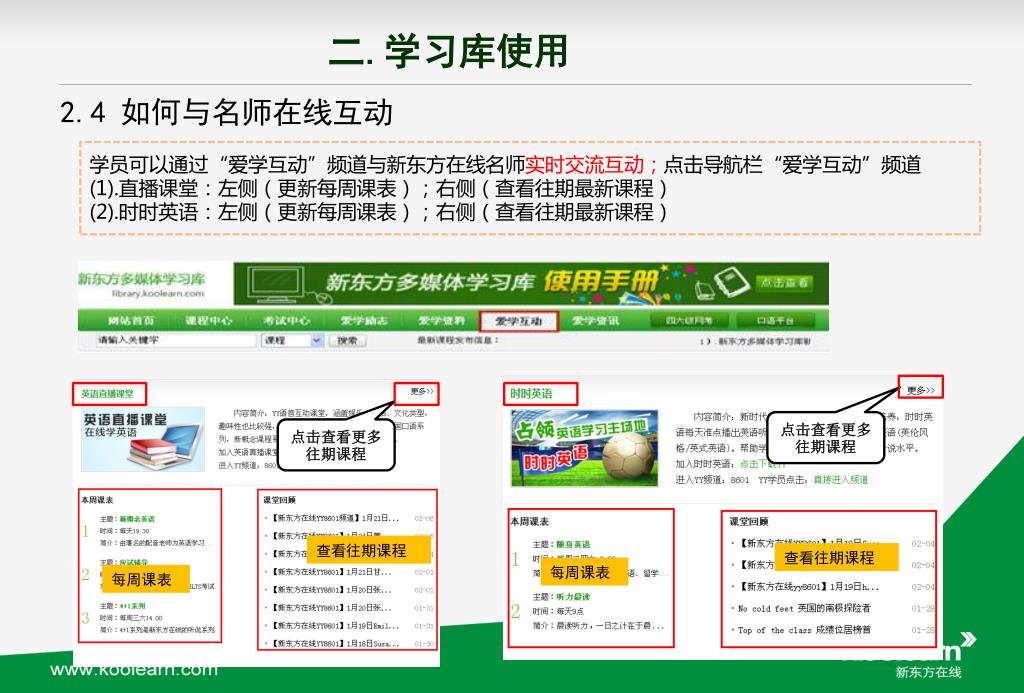
Task: Click 时间：每天9点 under 听力晨读
Action: 558,611
